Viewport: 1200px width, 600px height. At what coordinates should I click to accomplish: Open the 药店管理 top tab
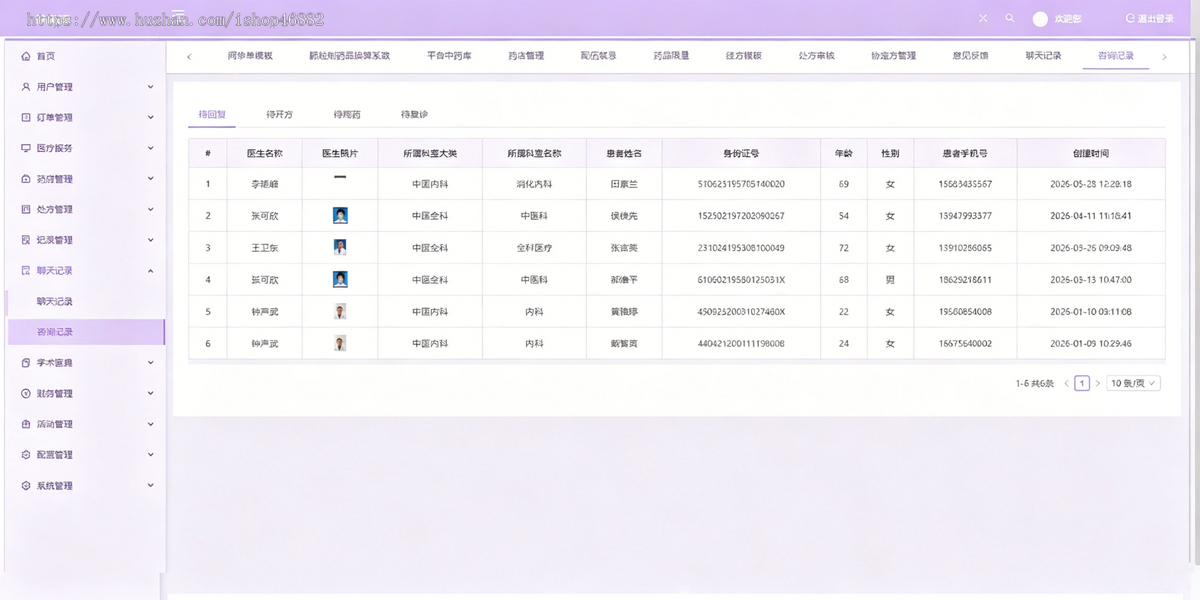[x=526, y=56]
